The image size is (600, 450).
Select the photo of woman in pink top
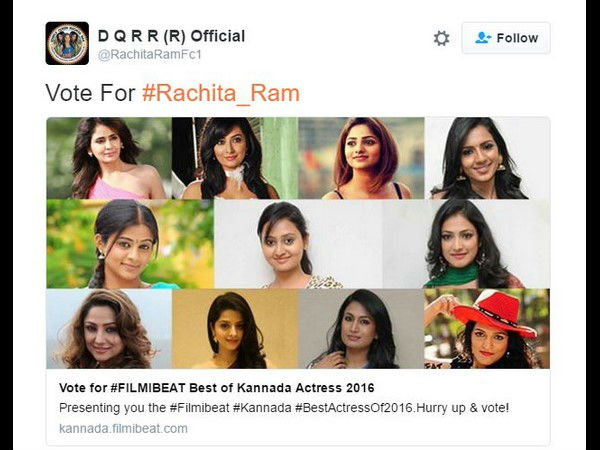108,158
